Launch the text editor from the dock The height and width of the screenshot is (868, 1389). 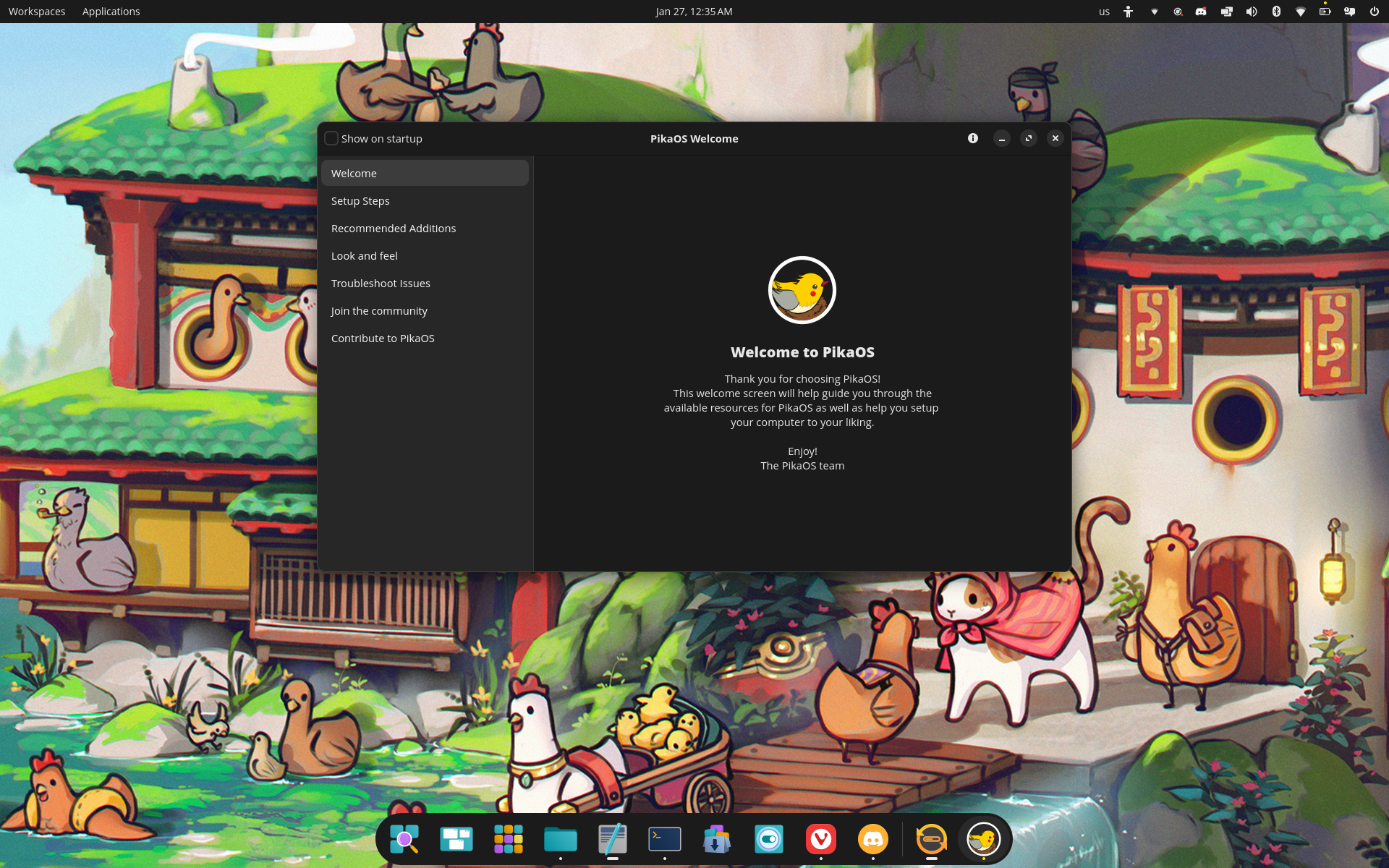tap(613, 839)
